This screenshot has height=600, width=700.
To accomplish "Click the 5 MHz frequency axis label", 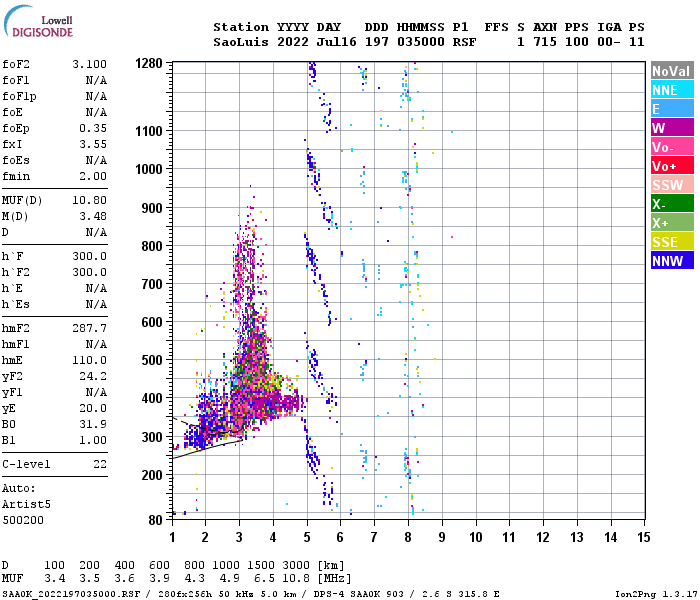I will (307, 537).
